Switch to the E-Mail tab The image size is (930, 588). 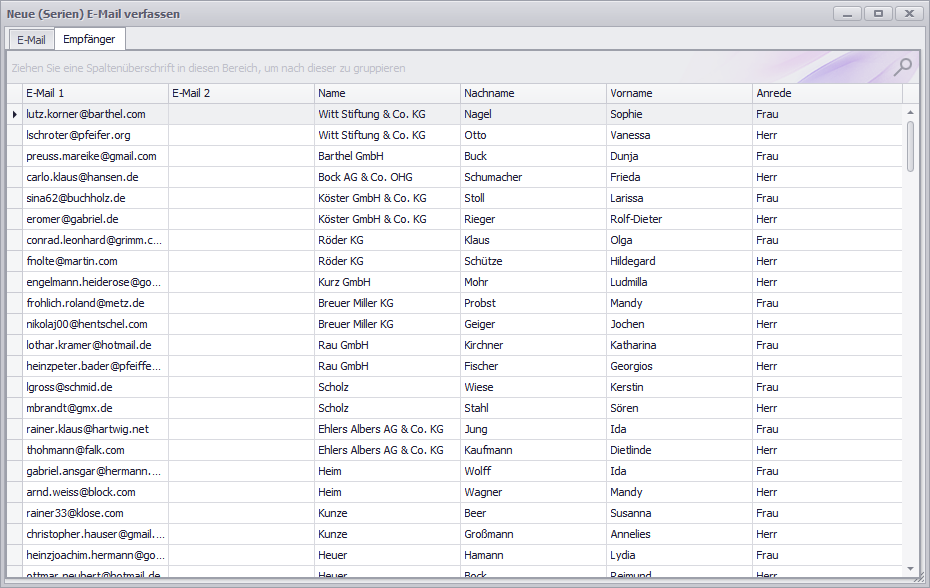coord(31,40)
